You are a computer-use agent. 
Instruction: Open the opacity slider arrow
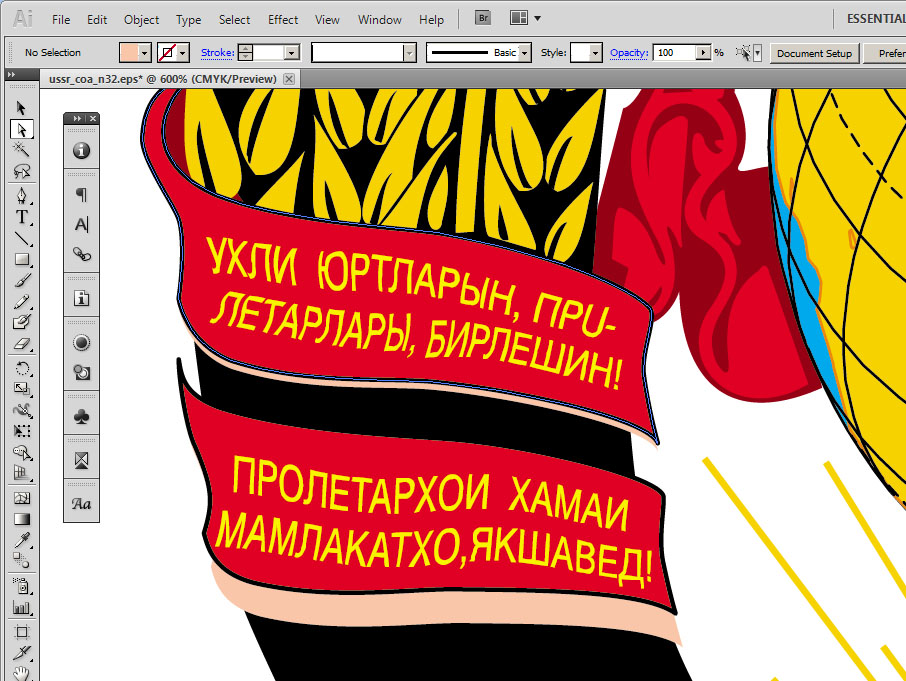pyautogui.click(x=703, y=53)
